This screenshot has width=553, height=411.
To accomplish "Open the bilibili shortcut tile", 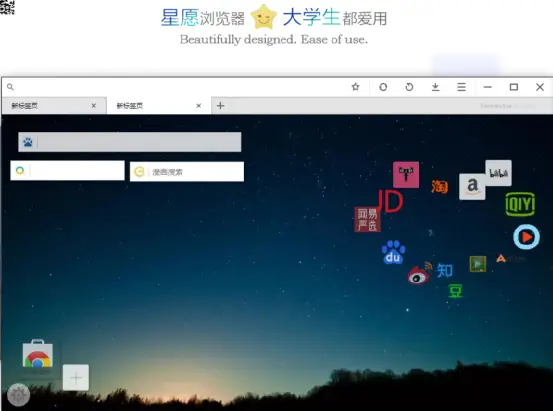I will pyautogui.click(x=498, y=173).
